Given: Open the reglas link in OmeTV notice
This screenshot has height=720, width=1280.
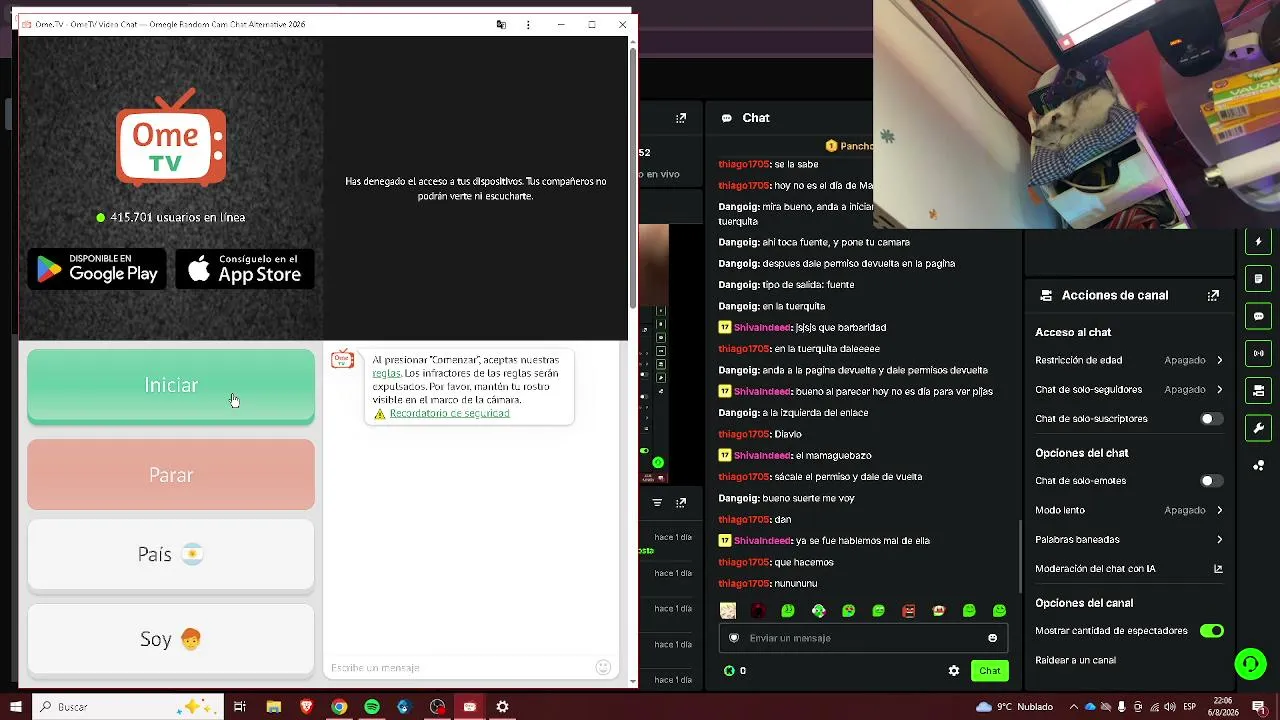Looking at the screenshot, I should (x=386, y=373).
